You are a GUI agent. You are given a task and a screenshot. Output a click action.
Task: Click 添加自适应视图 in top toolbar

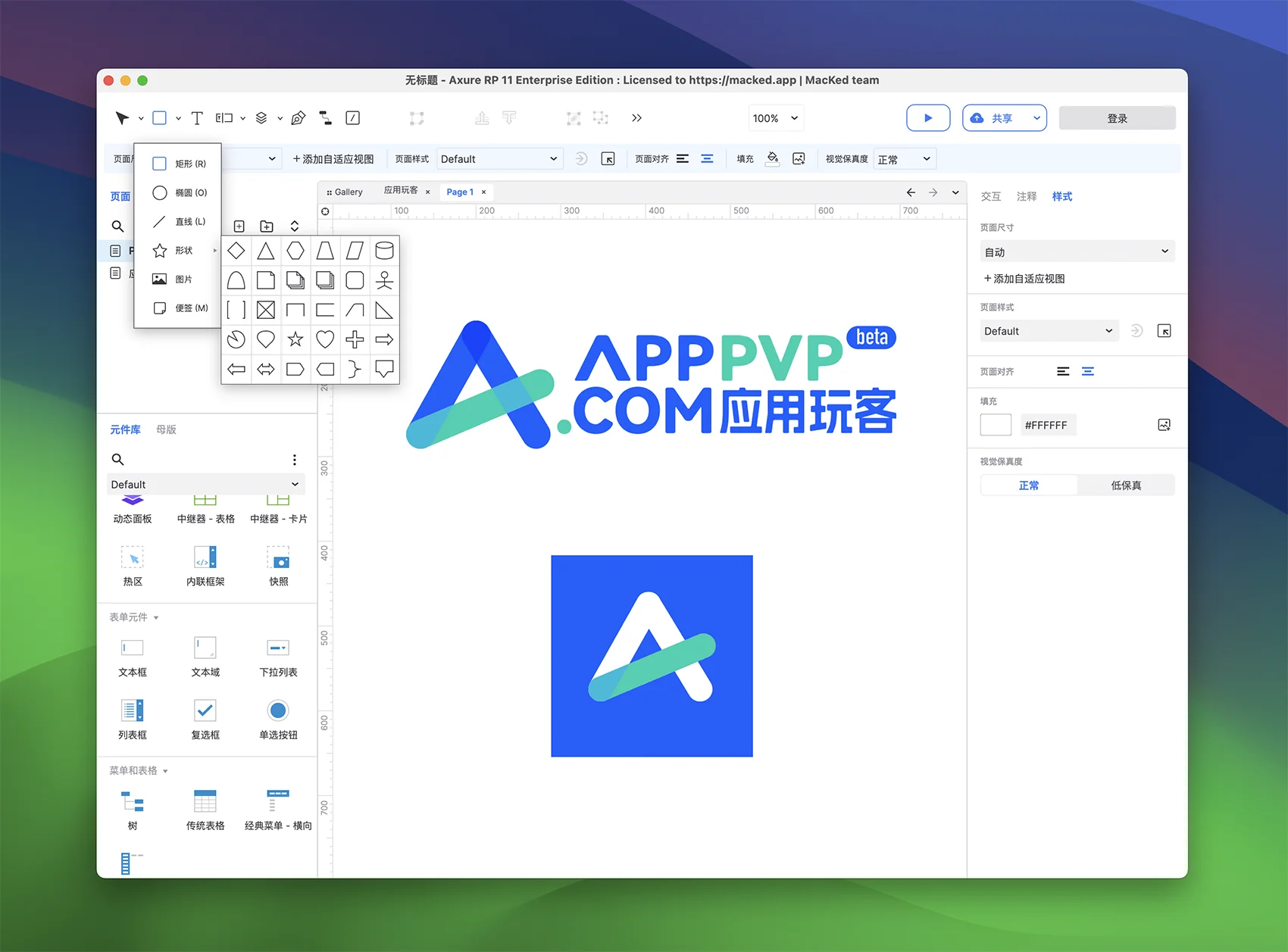coord(333,159)
